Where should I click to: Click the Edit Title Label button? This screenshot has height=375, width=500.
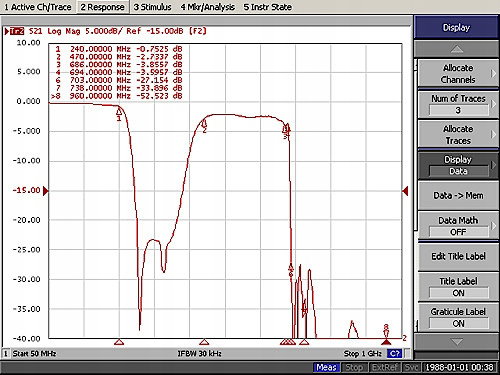(x=458, y=257)
